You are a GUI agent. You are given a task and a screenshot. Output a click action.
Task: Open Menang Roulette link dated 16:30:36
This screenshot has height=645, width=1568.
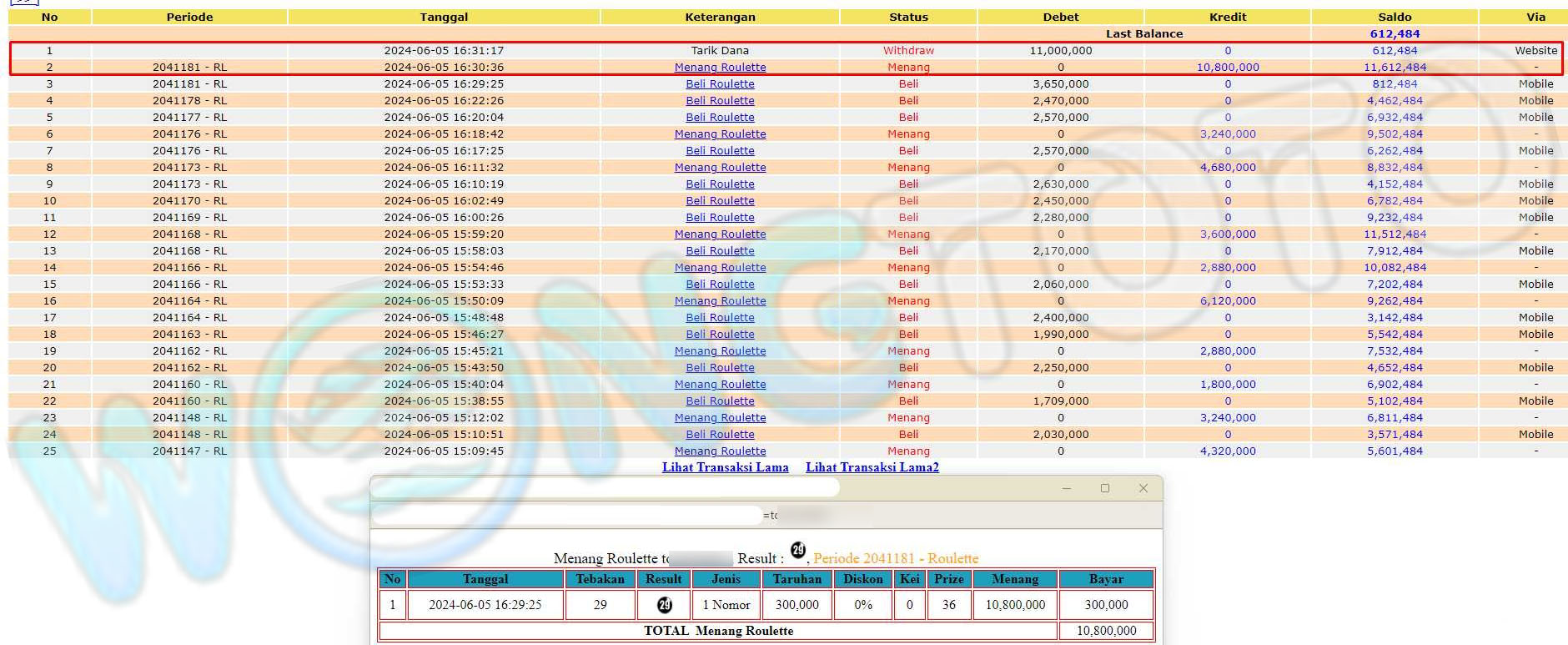pos(720,68)
